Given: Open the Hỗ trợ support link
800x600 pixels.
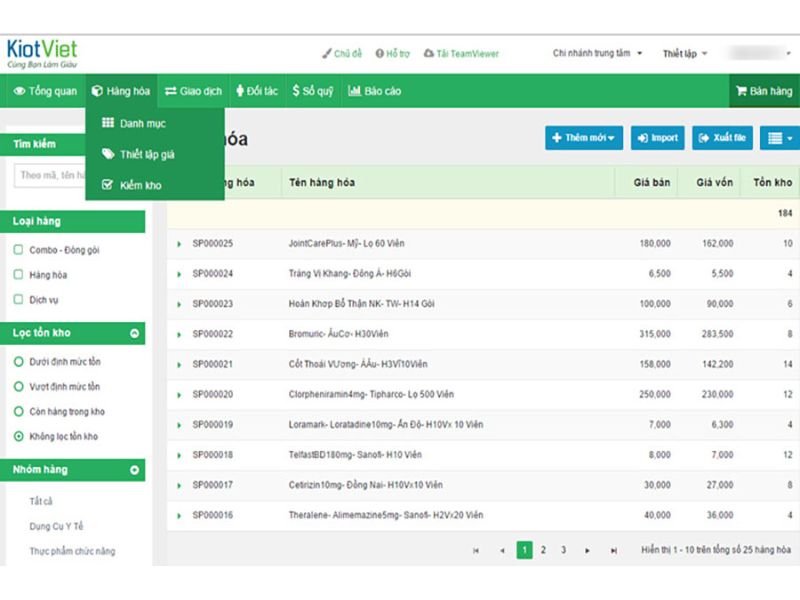Looking at the screenshot, I should click(x=392, y=53).
